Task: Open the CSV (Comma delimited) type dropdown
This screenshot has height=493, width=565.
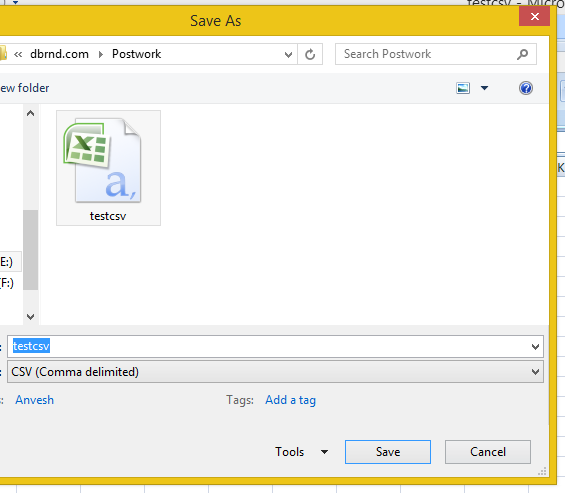Action: point(275,372)
